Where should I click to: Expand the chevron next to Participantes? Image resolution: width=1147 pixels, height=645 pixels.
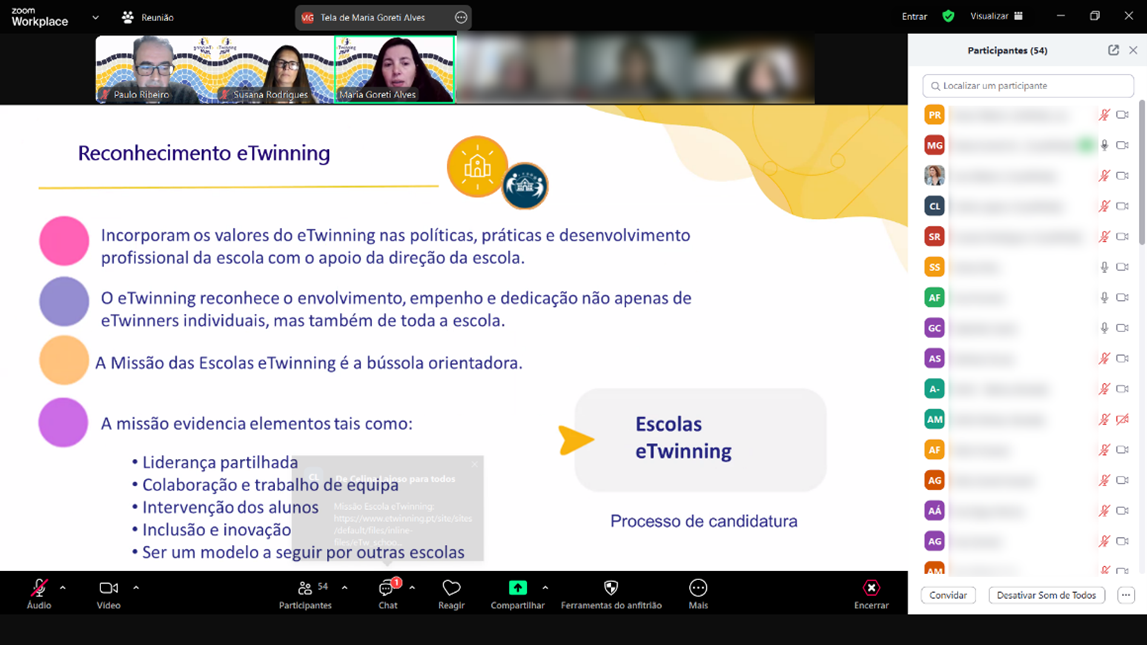coord(345,587)
